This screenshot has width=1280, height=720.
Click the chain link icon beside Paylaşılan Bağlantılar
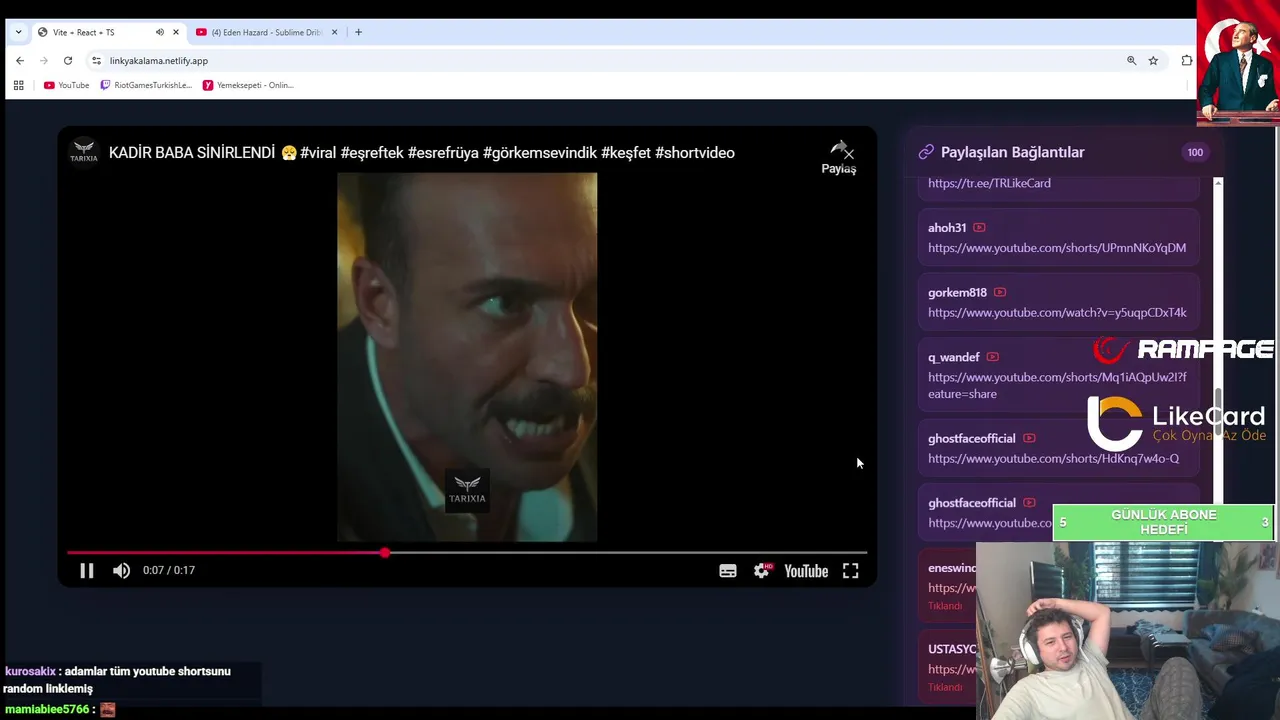926,152
